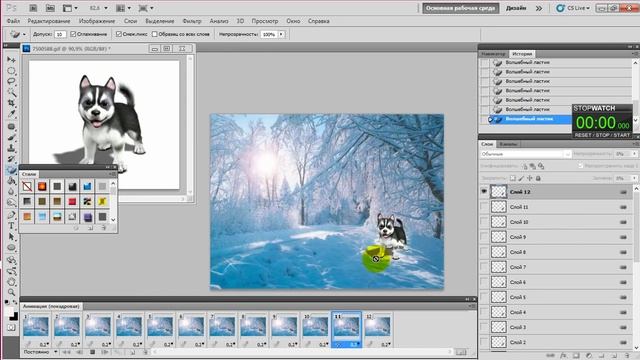
Task: Click the Quick Mask mode icon
Action: coord(11,327)
